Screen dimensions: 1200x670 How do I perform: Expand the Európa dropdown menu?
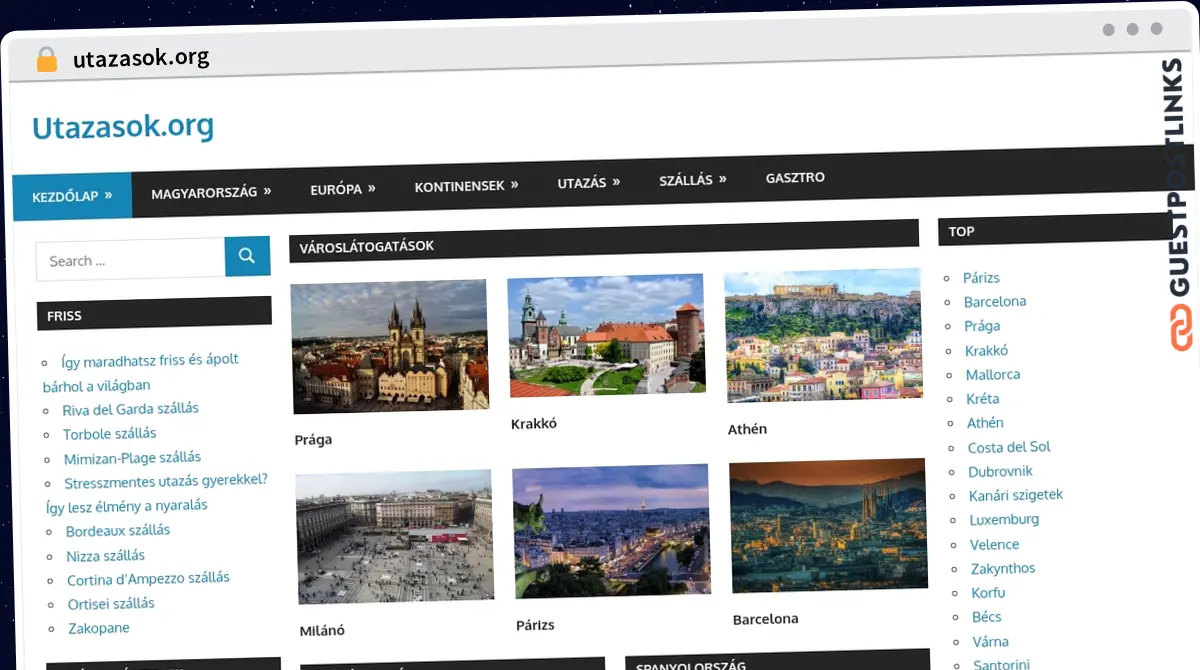click(342, 188)
